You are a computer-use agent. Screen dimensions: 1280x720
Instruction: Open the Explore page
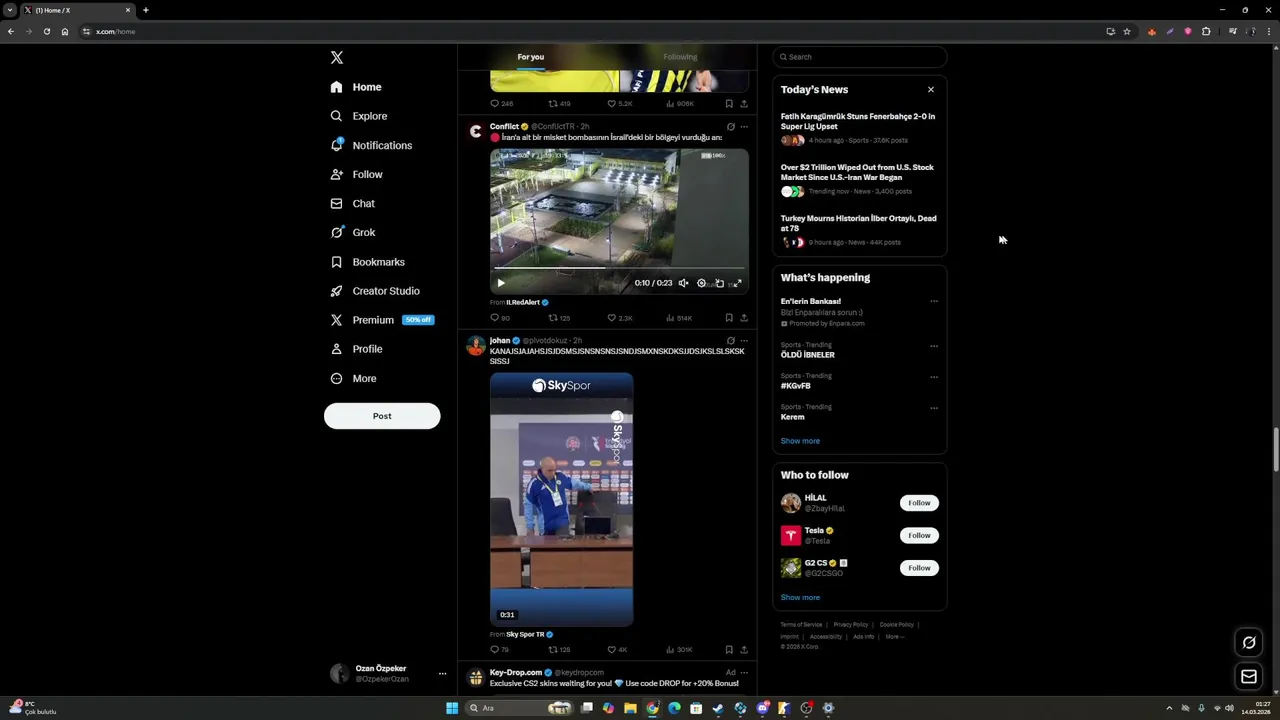358,116
